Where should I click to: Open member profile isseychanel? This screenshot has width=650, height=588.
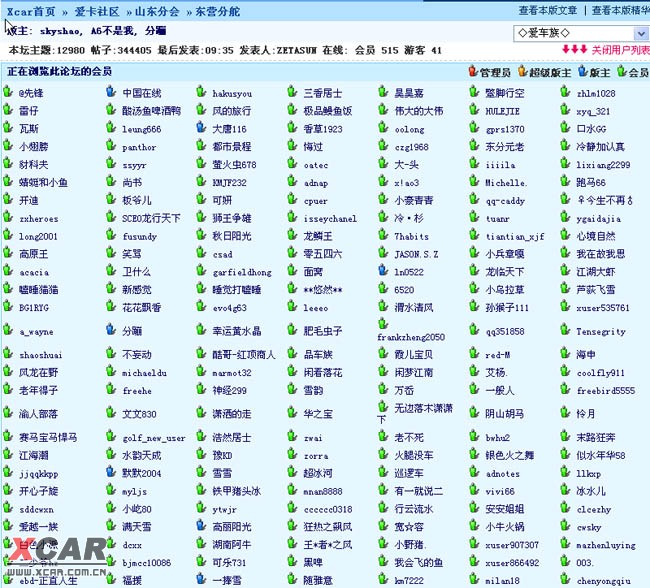(330, 219)
